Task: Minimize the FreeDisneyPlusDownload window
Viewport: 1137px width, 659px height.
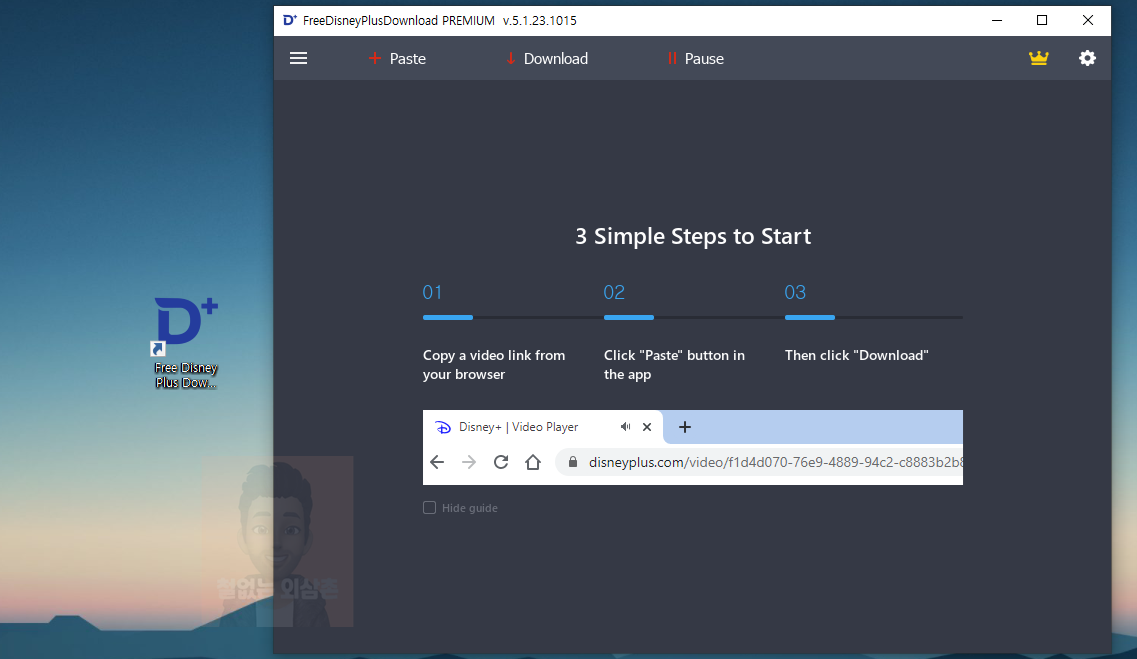Action: 997,20
